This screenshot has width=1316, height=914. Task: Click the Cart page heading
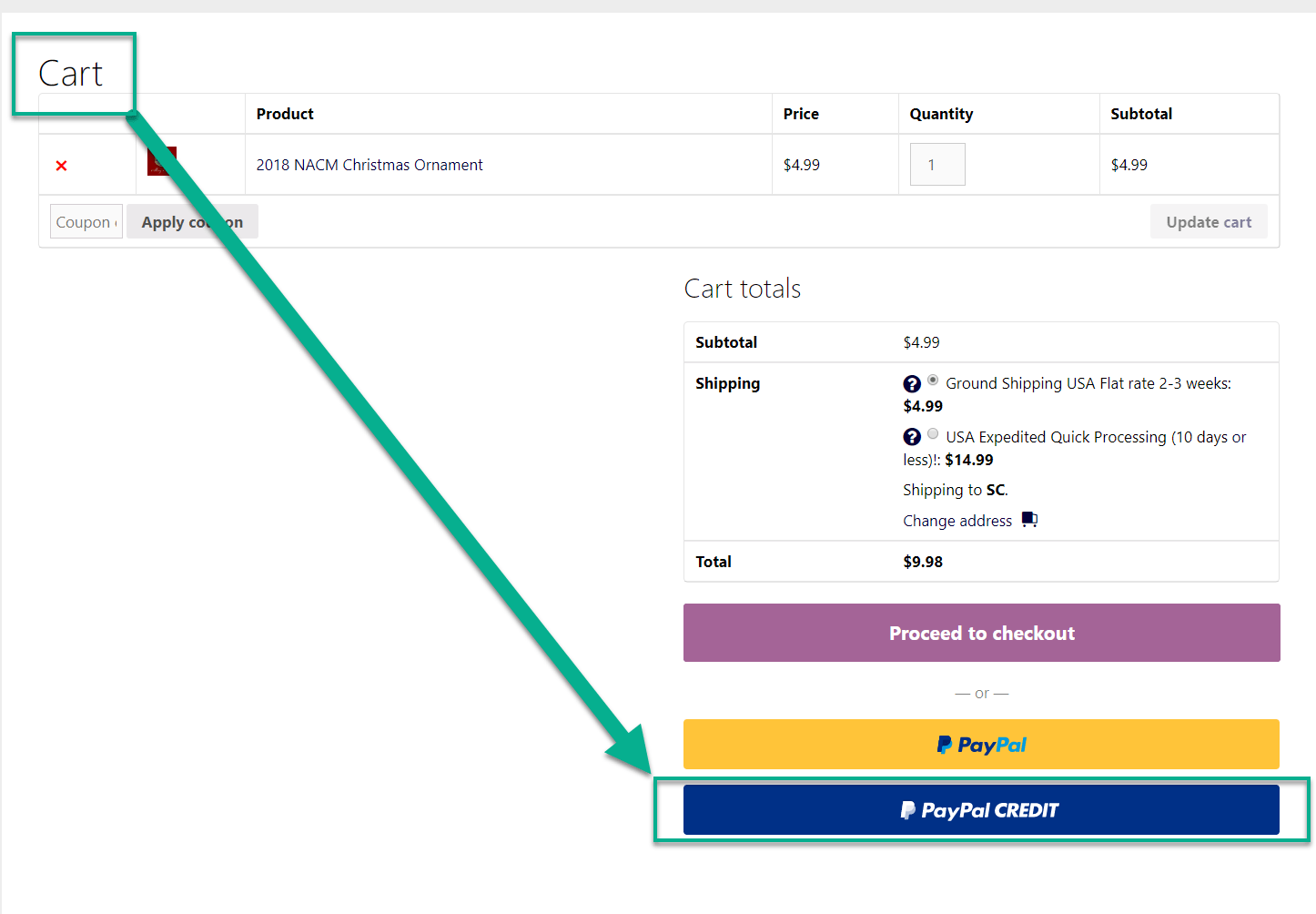click(x=71, y=74)
